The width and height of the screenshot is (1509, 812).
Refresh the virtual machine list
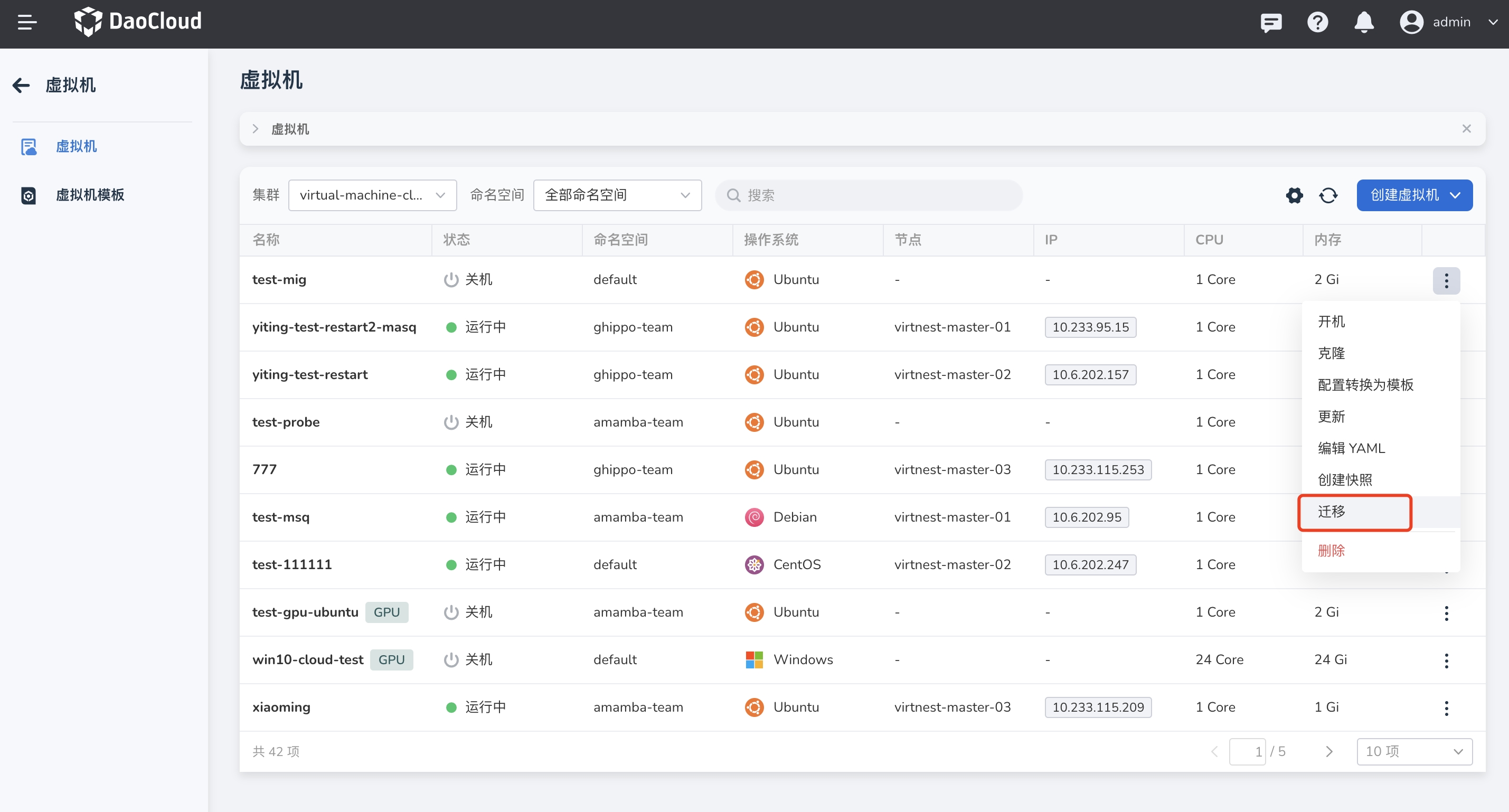[x=1328, y=195]
